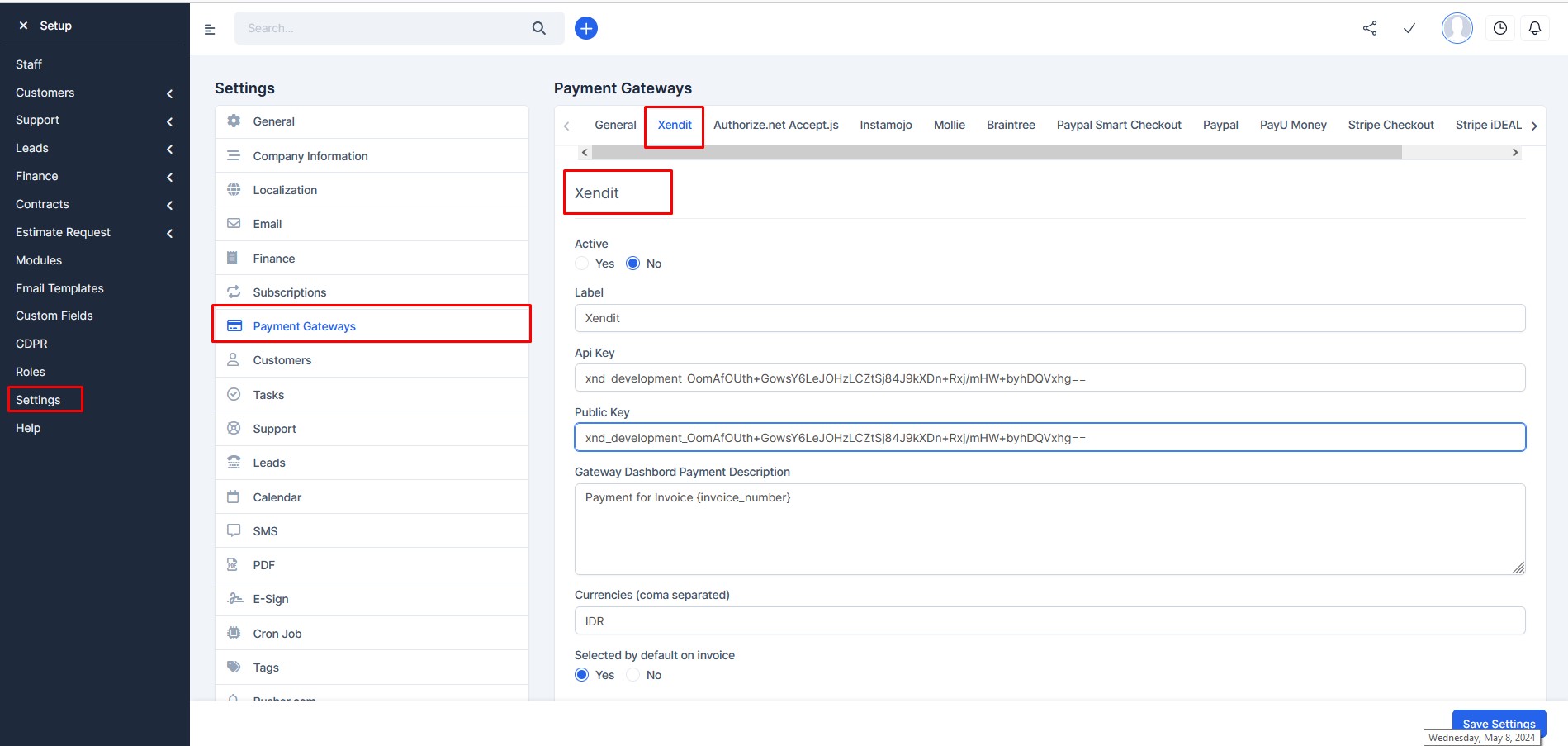The width and height of the screenshot is (1568, 746).
Task: Click the SMS message icon
Action: coord(234,530)
